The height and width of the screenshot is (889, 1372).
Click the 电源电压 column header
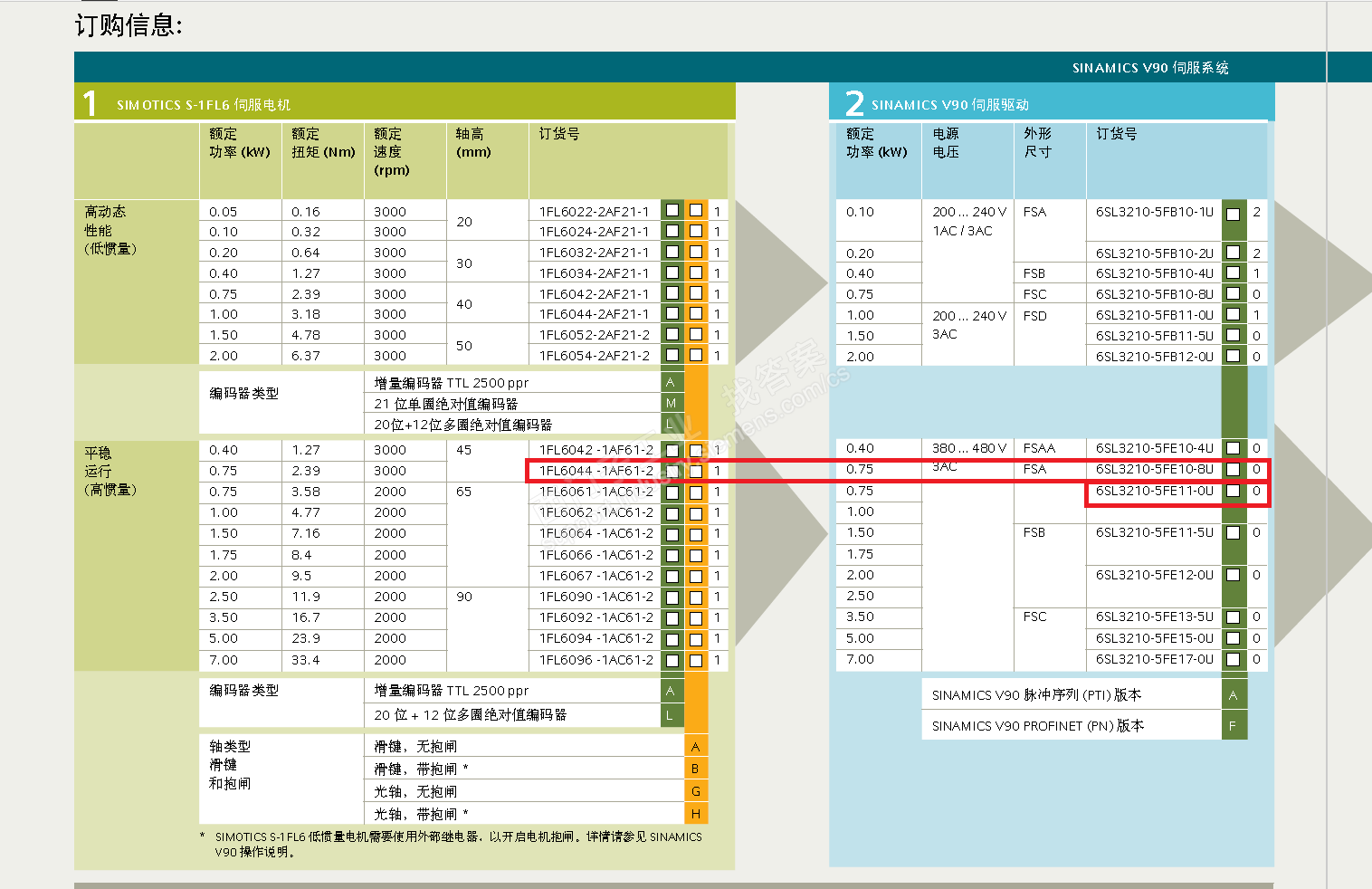pos(946,143)
